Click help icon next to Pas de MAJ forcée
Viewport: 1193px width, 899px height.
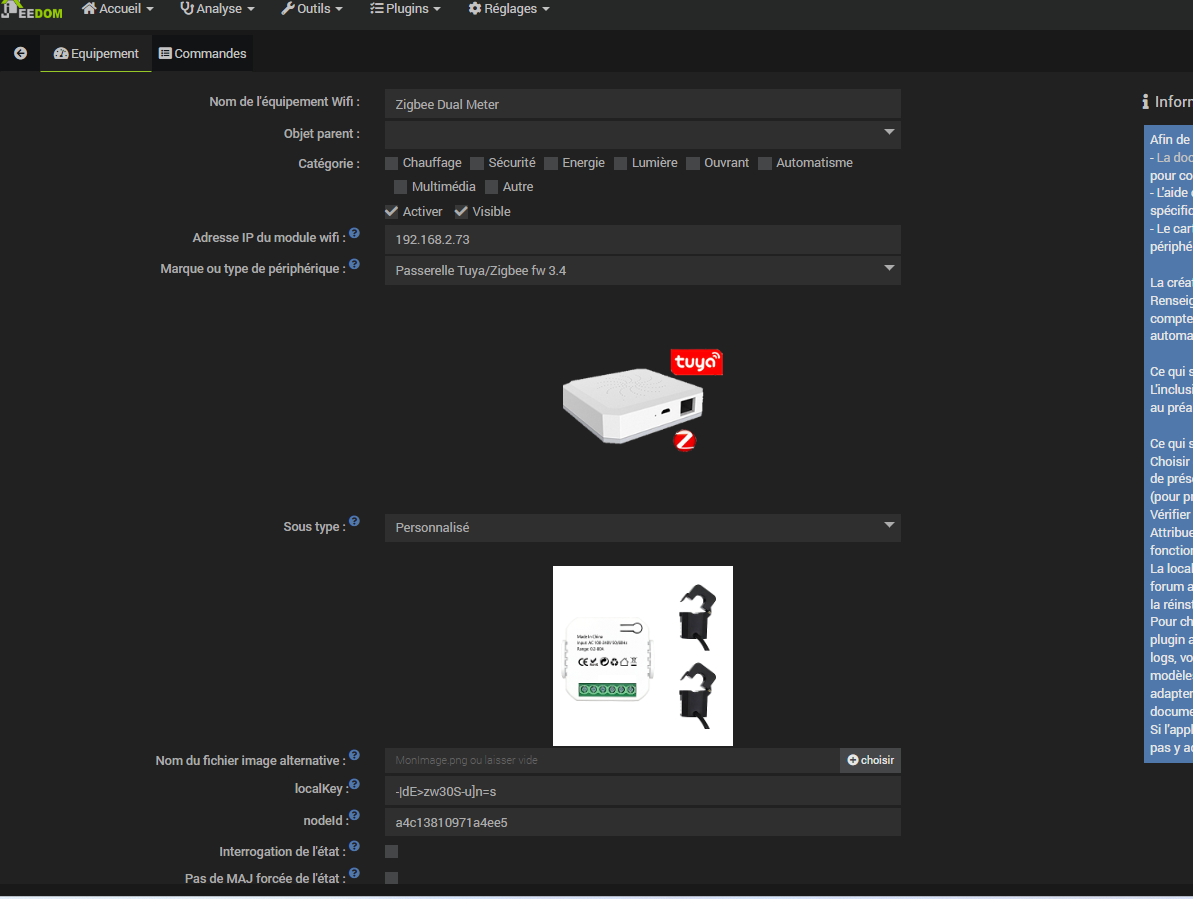355,873
